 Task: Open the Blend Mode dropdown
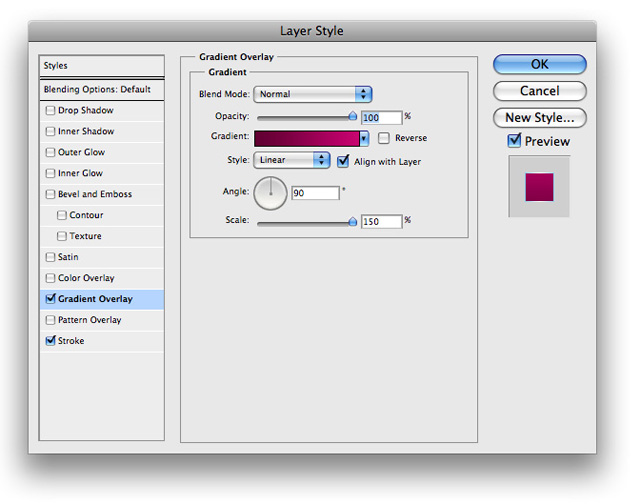pos(313,94)
